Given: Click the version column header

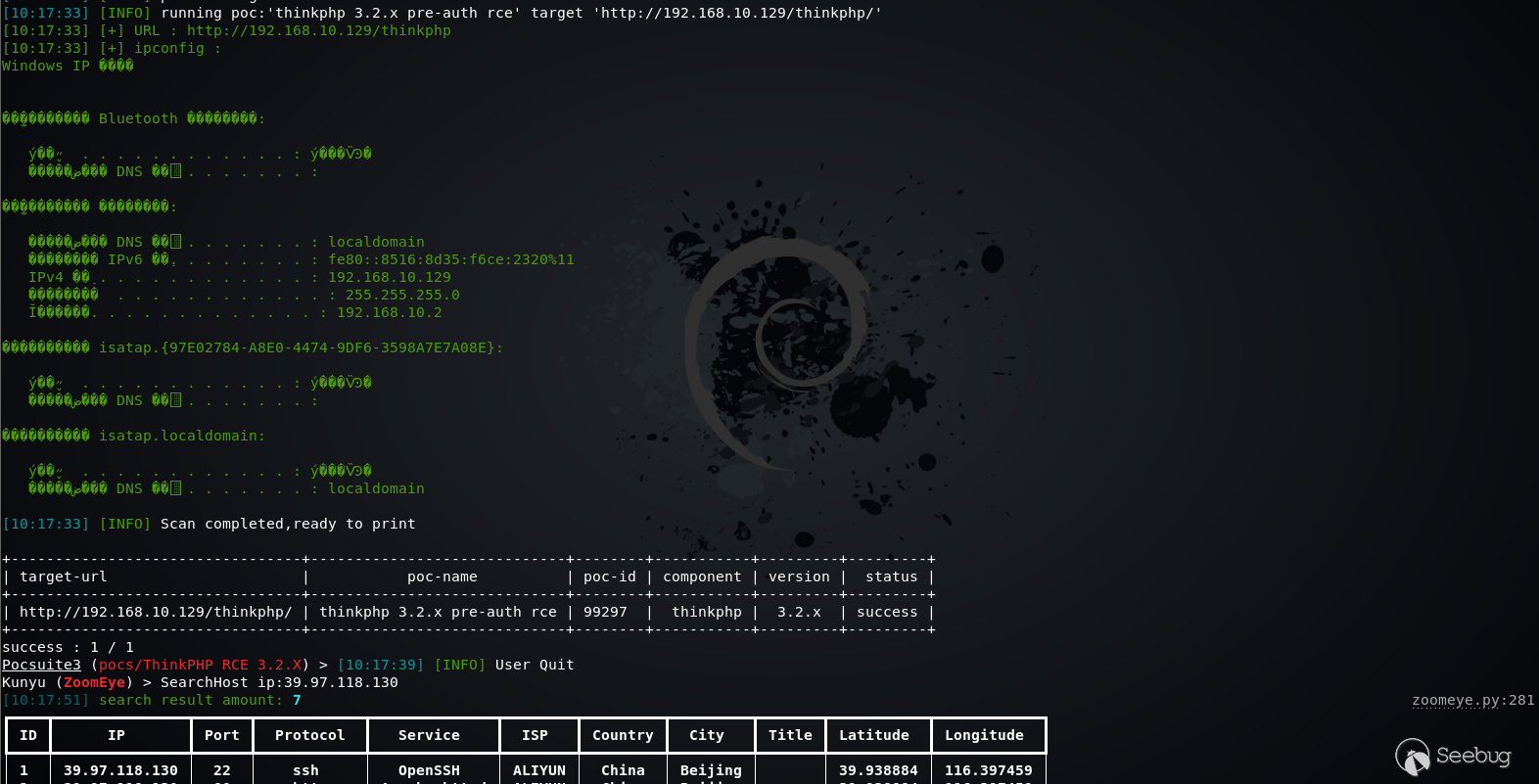Looking at the screenshot, I should [799, 576].
